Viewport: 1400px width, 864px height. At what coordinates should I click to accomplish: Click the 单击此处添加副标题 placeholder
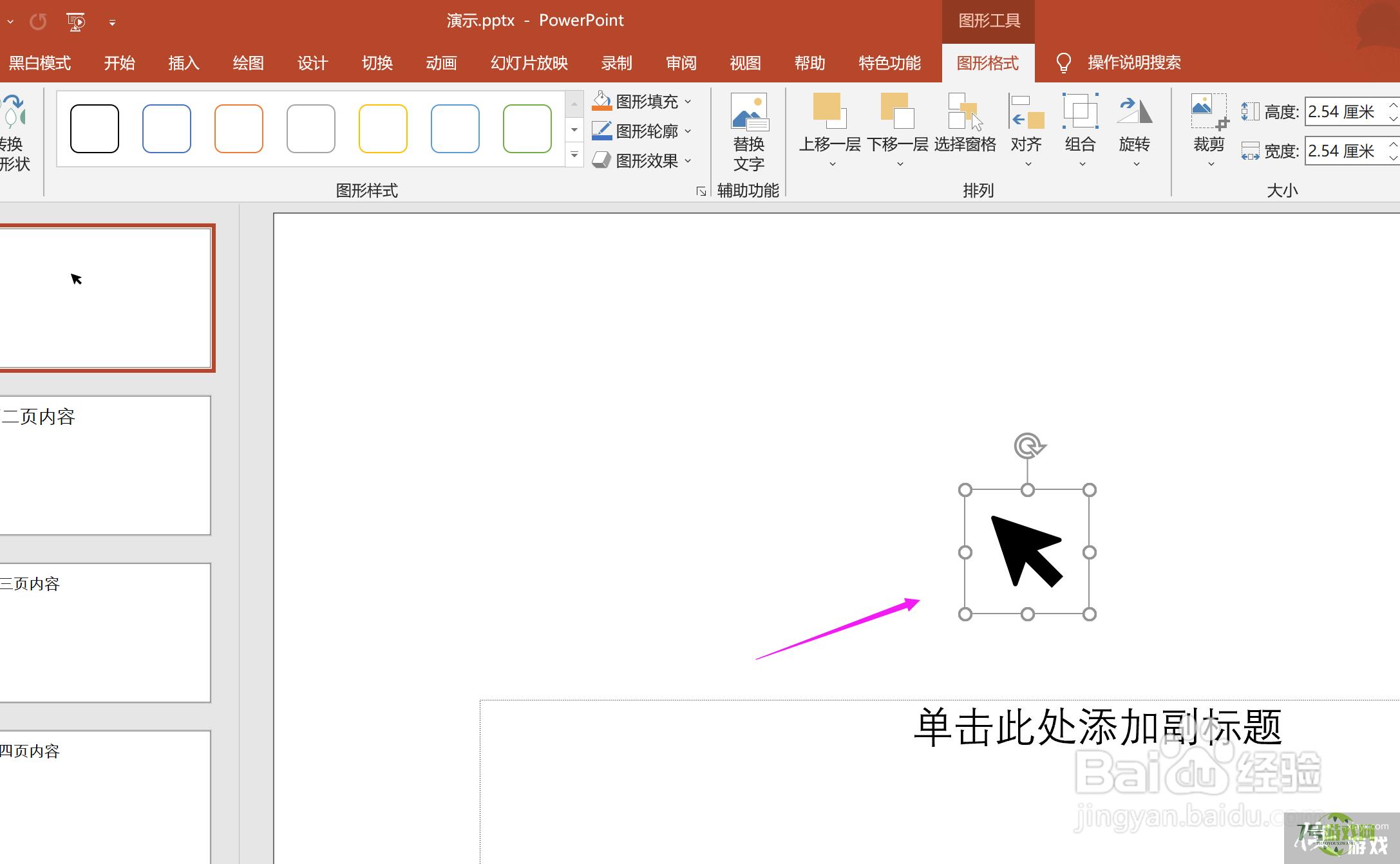[x=1098, y=728]
